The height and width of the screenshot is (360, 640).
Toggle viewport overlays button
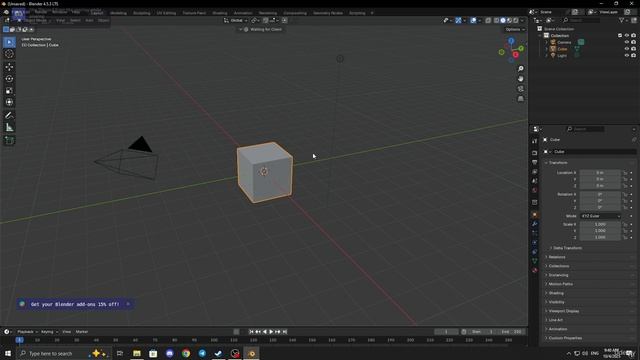coord(473,20)
